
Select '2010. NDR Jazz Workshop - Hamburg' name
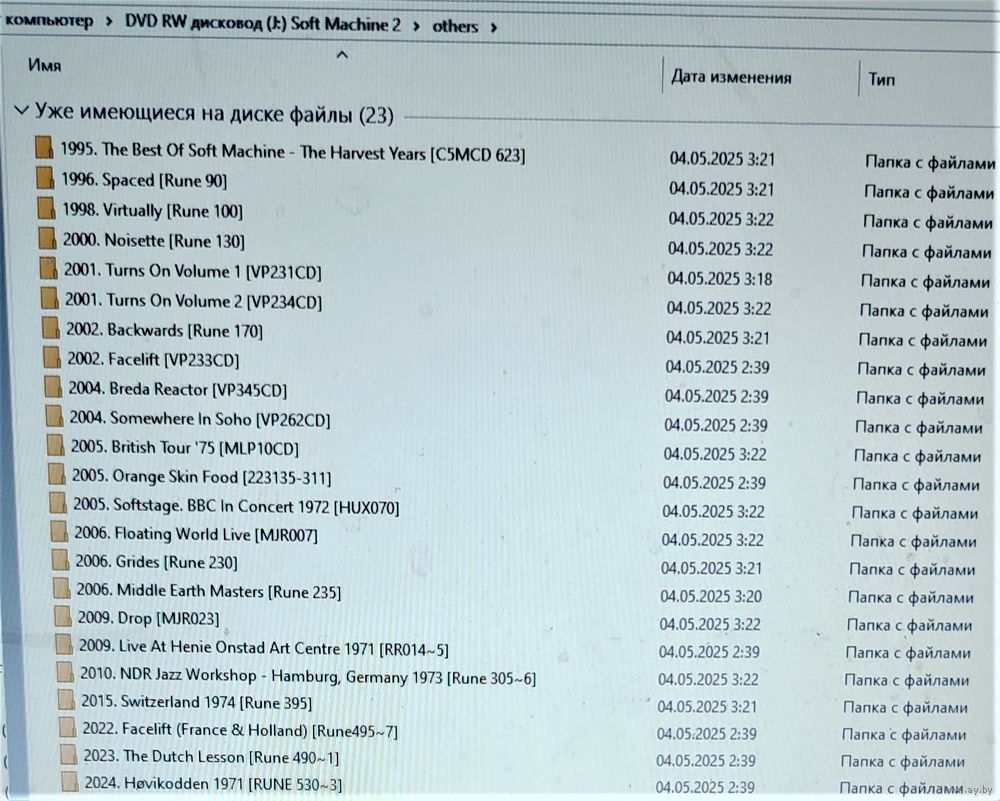pyautogui.click(x=308, y=676)
